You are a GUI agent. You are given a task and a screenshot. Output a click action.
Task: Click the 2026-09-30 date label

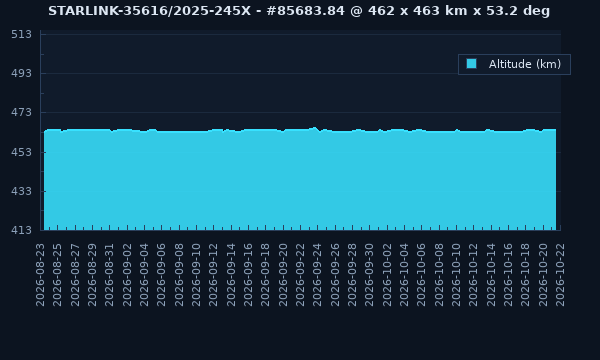point(370,275)
